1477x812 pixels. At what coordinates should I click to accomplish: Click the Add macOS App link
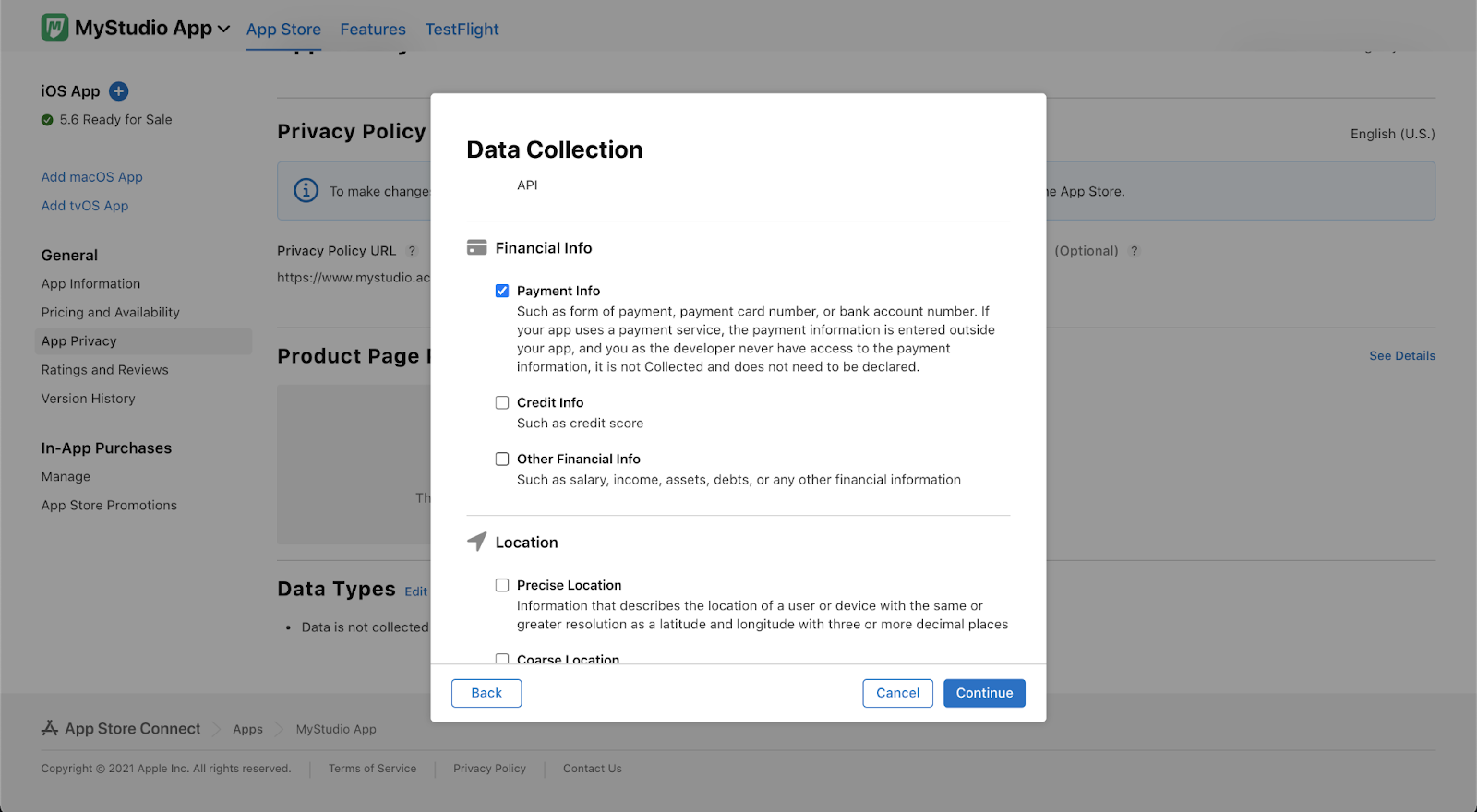(x=91, y=177)
